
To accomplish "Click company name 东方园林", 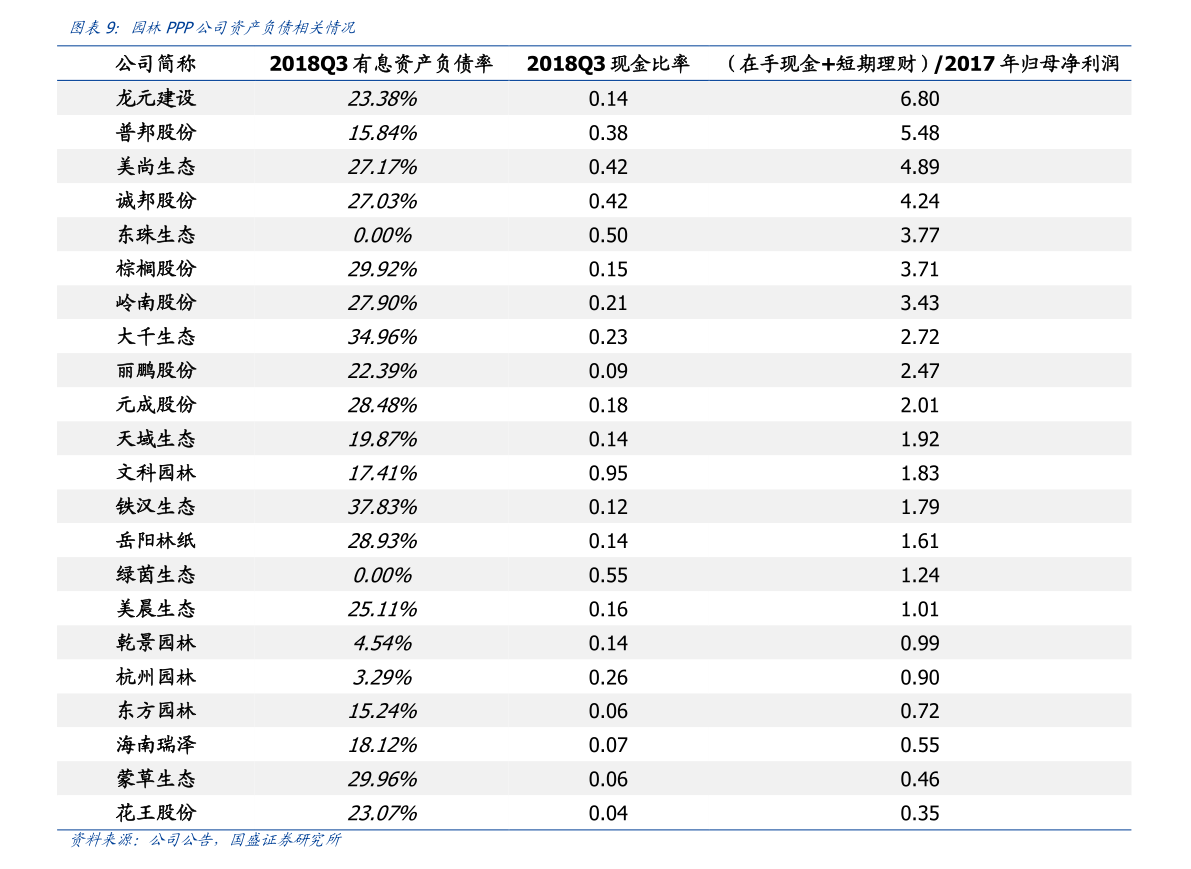I will 156,711.
